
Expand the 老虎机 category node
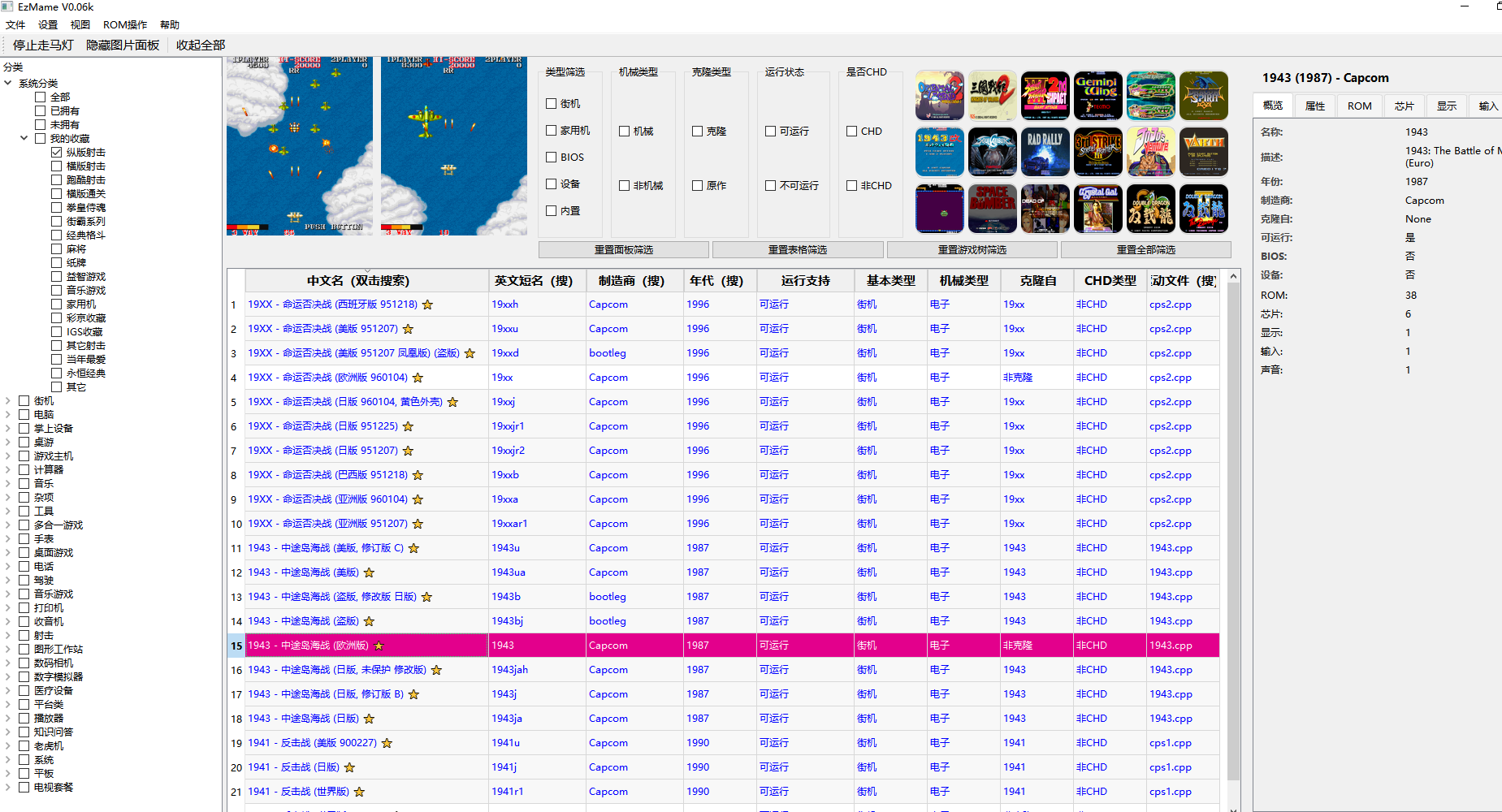coord(8,745)
